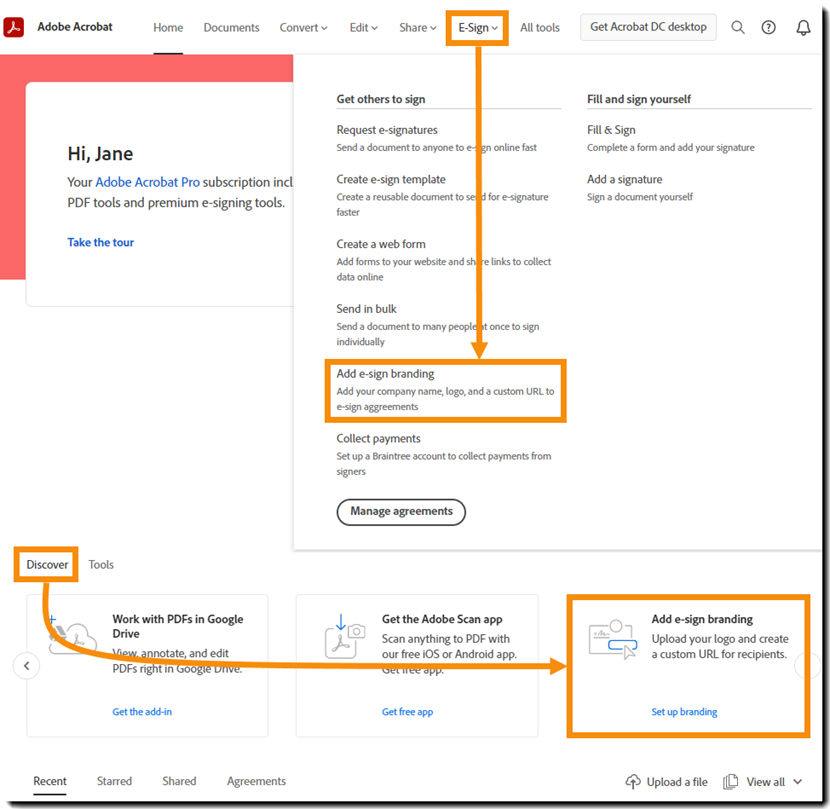Screen dimensions: 830x809
Task: Collapse the E-Sign dropdown menu
Action: click(477, 28)
